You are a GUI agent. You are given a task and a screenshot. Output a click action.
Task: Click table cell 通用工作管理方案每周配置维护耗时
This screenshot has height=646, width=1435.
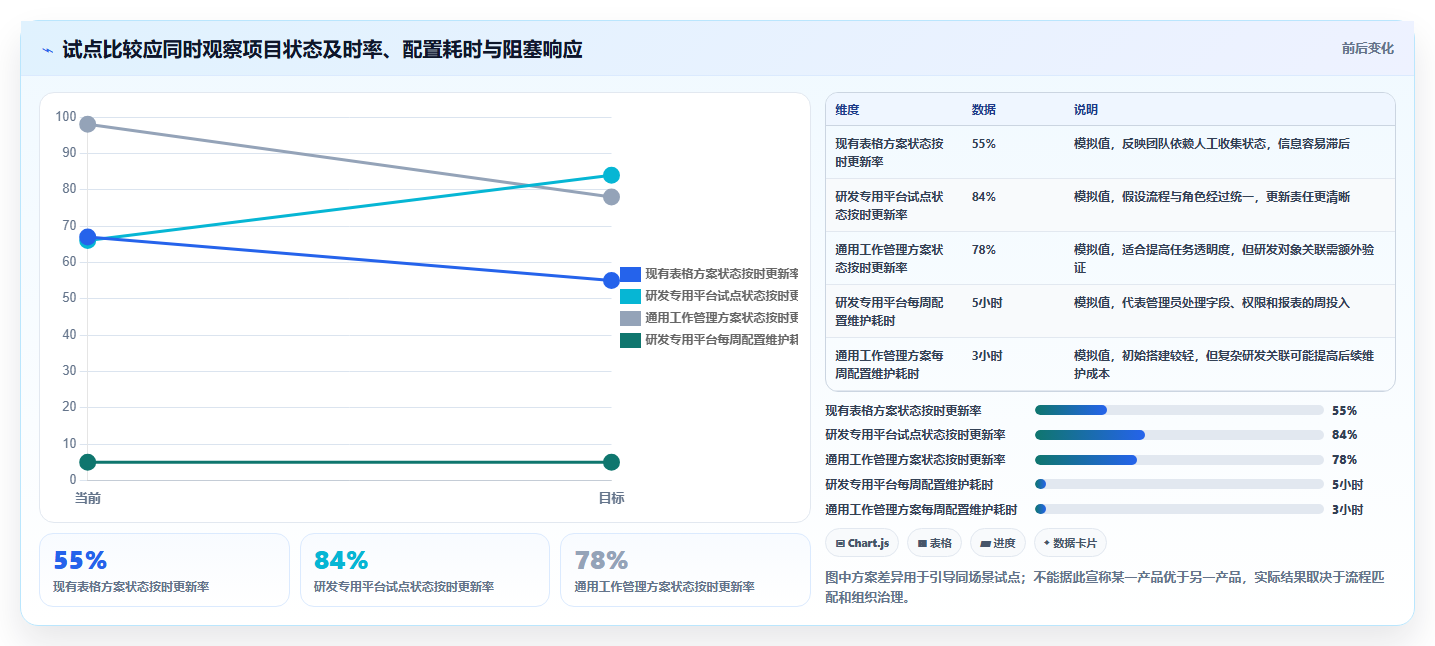pos(889,364)
